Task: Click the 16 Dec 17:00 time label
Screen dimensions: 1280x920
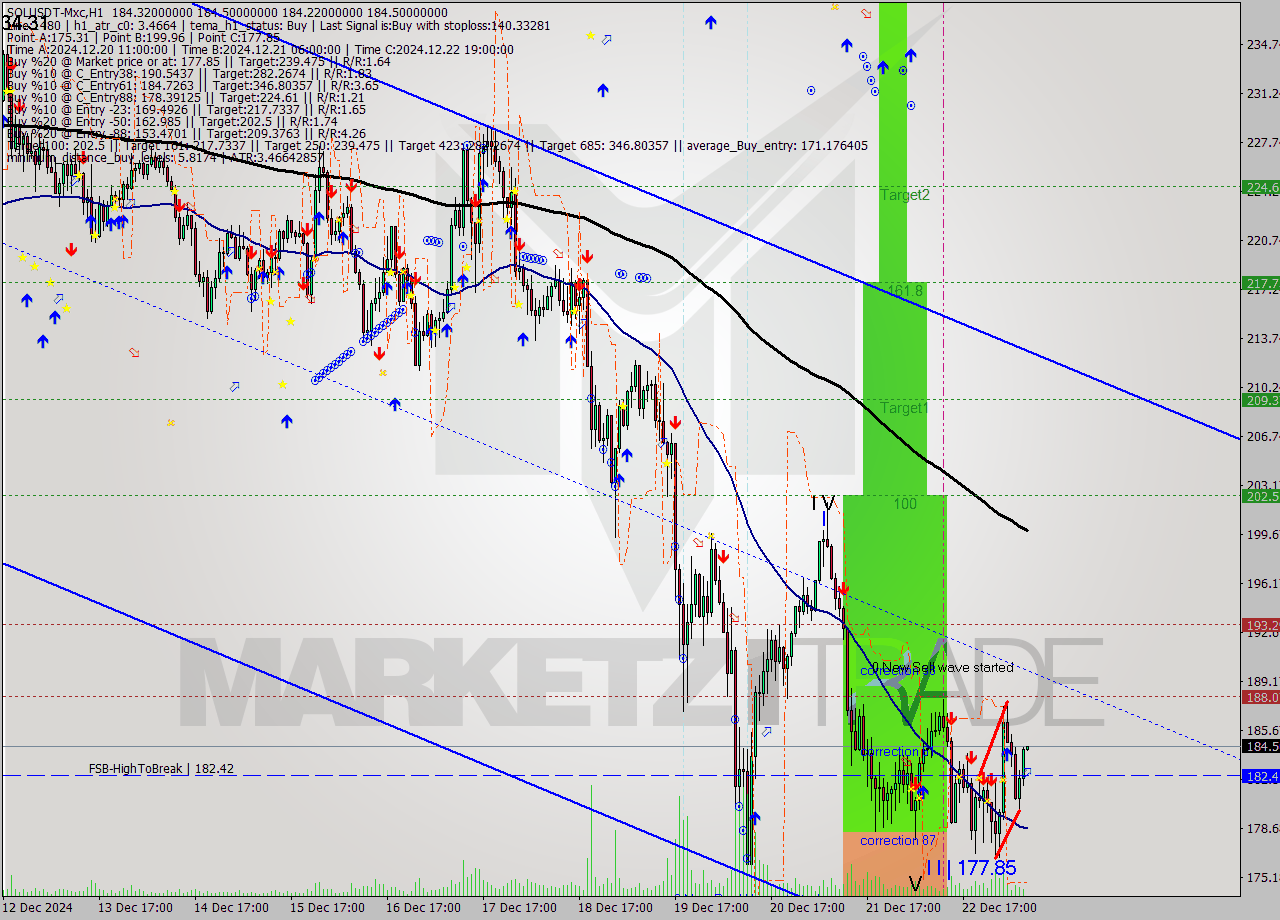Action: 423,908
